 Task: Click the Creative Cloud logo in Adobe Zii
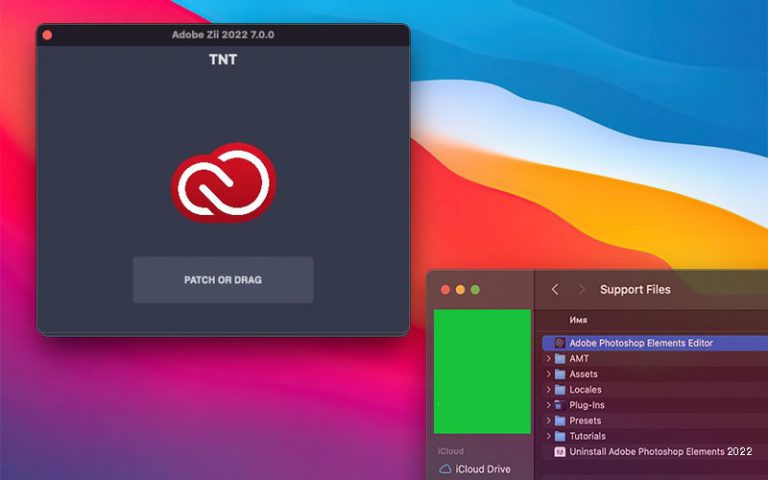tap(223, 182)
